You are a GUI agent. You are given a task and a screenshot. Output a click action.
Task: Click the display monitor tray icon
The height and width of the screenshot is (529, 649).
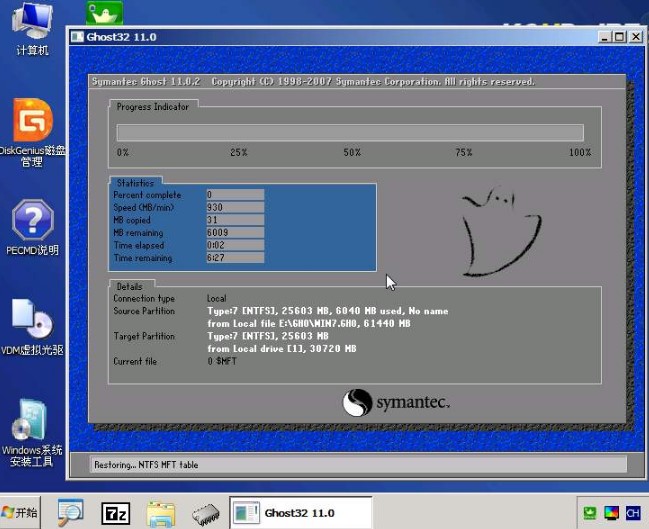pos(611,513)
